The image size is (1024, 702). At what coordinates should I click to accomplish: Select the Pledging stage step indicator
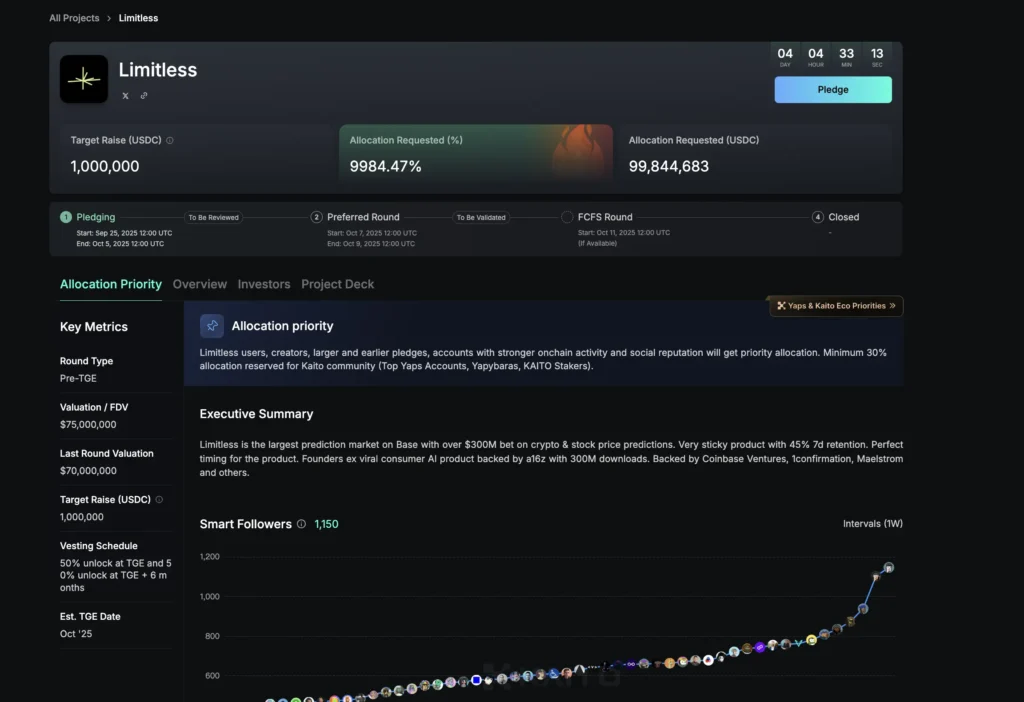point(66,217)
